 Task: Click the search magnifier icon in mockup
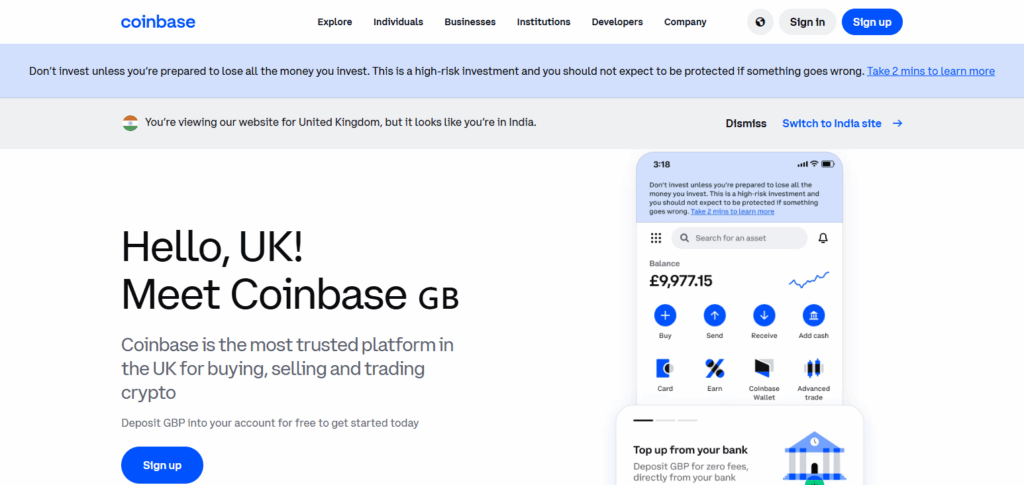coord(684,238)
